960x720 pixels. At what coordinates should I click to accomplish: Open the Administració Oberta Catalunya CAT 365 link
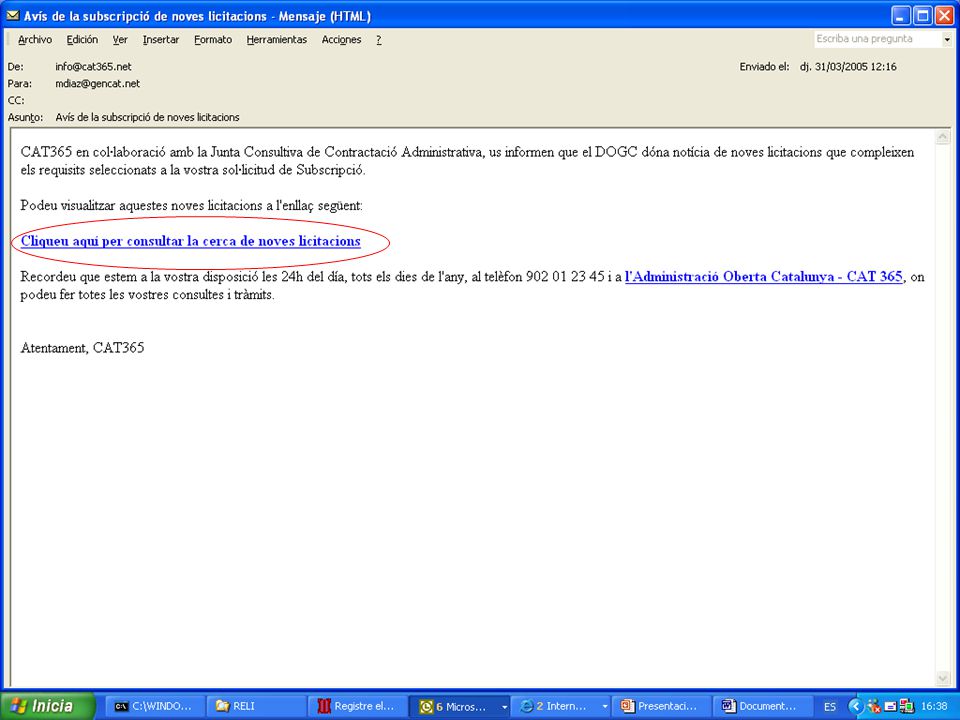763,277
